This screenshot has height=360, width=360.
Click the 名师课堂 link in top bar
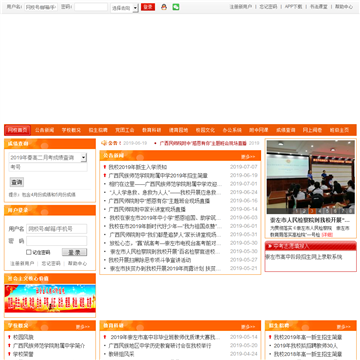point(319,7)
